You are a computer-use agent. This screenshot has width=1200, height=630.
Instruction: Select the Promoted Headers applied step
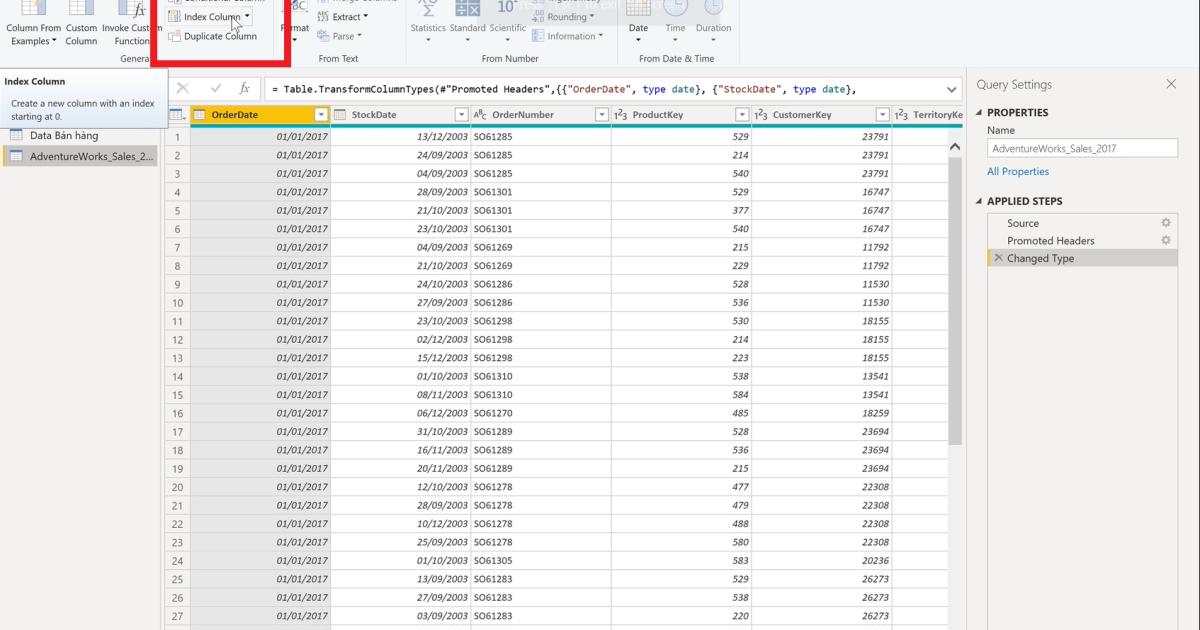click(x=1049, y=240)
